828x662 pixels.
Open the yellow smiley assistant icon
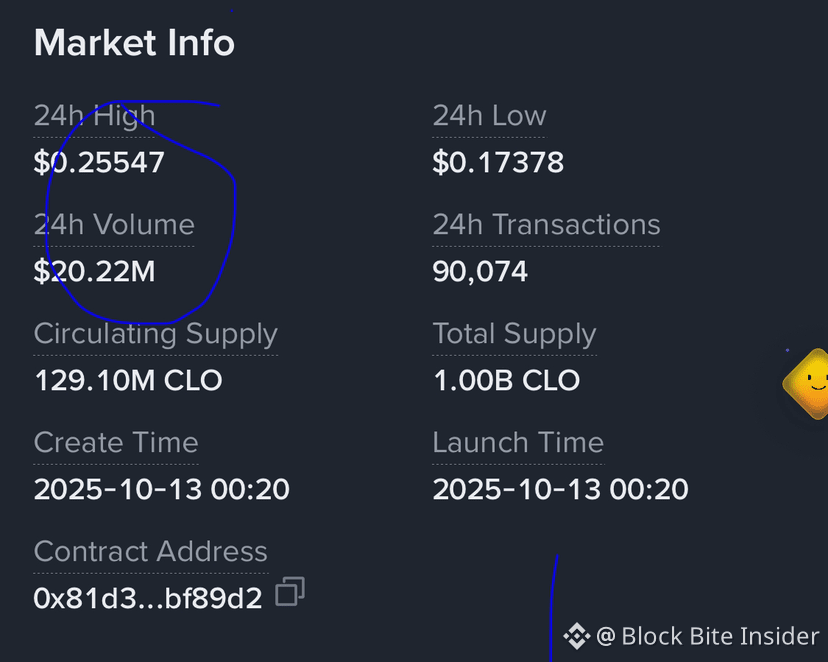pyautogui.click(x=806, y=384)
